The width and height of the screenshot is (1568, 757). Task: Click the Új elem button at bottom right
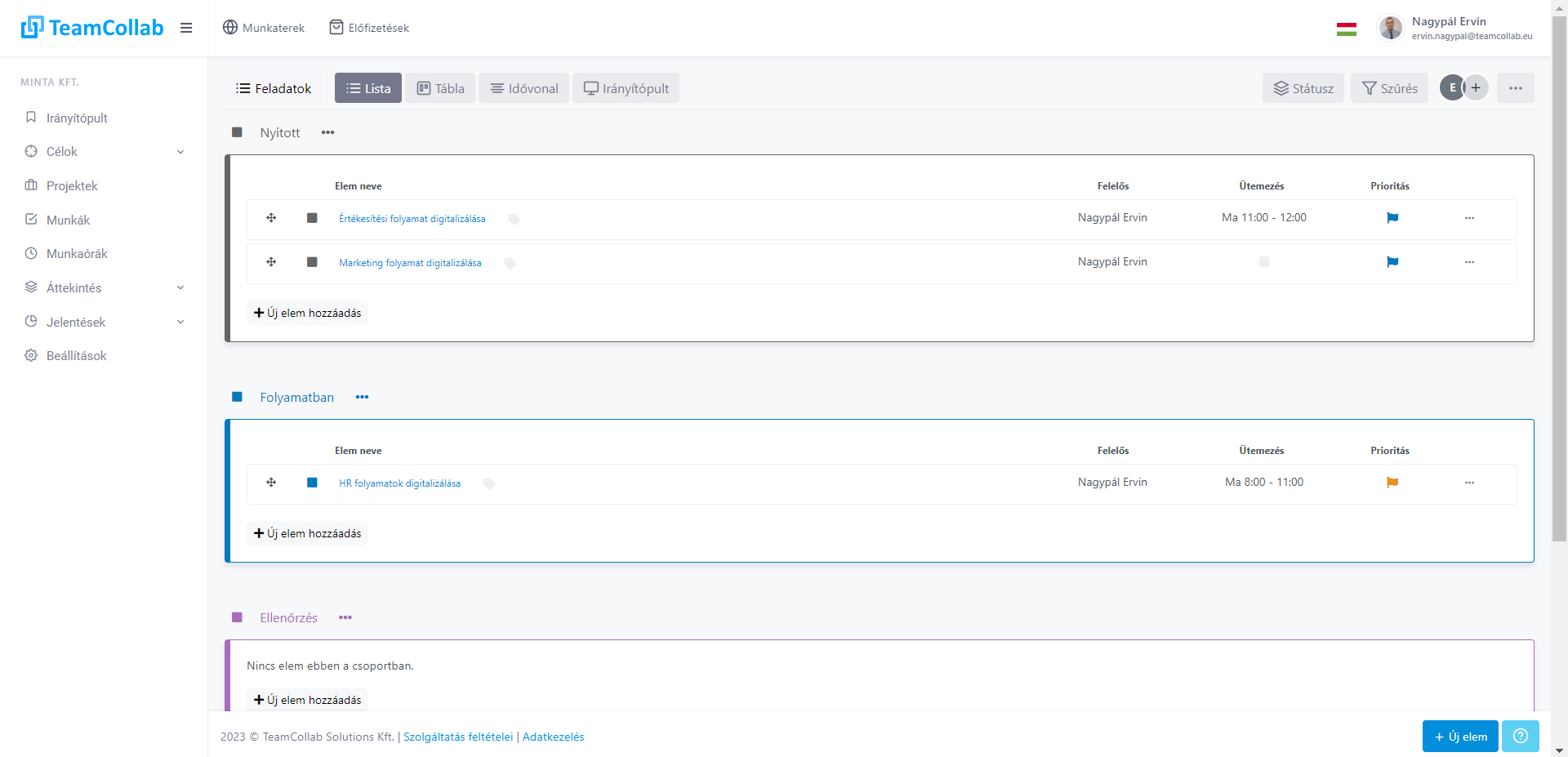point(1459,737)
